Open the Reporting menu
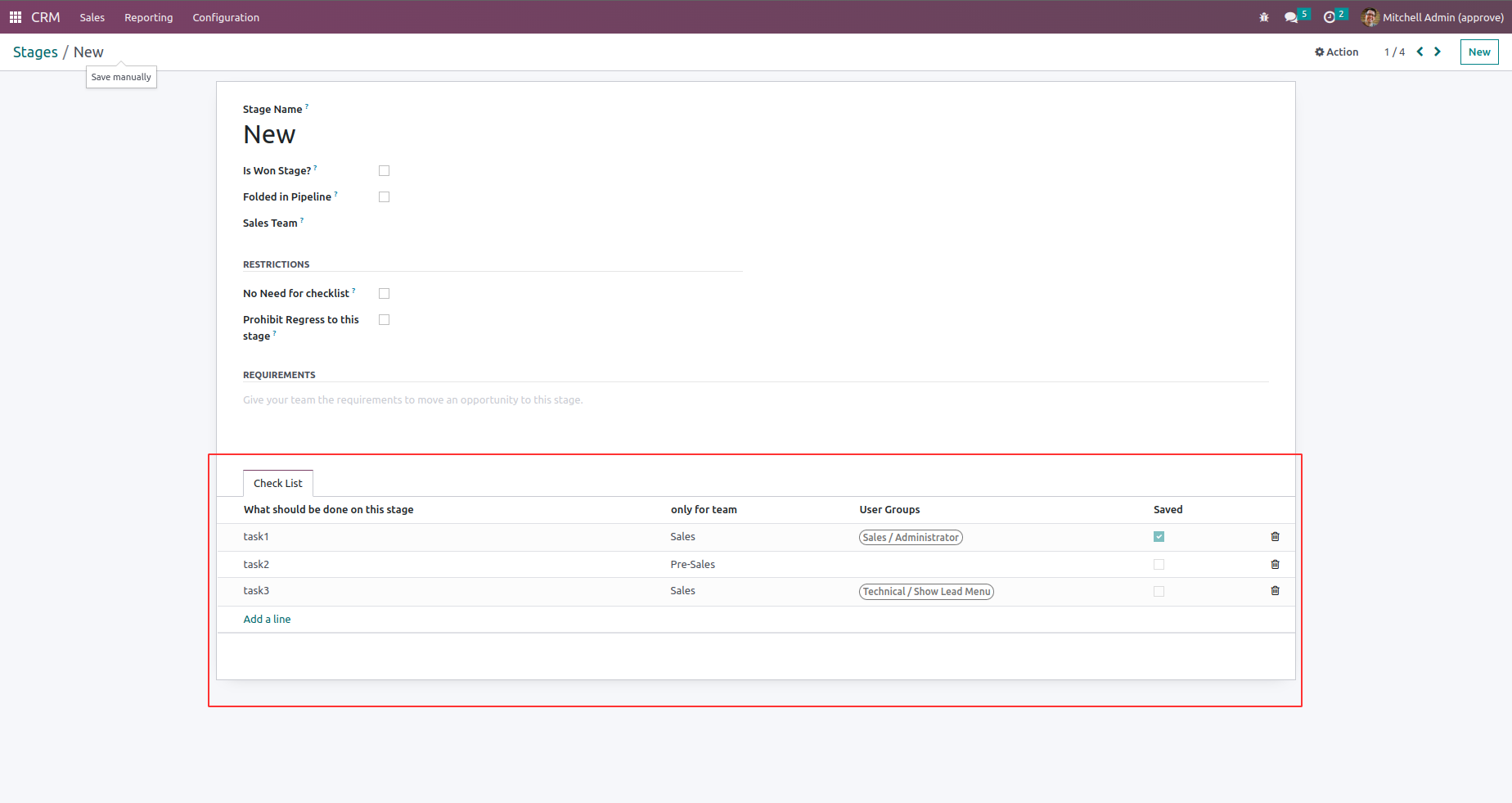Screen dimensions: 1512x803 (149, 17)
